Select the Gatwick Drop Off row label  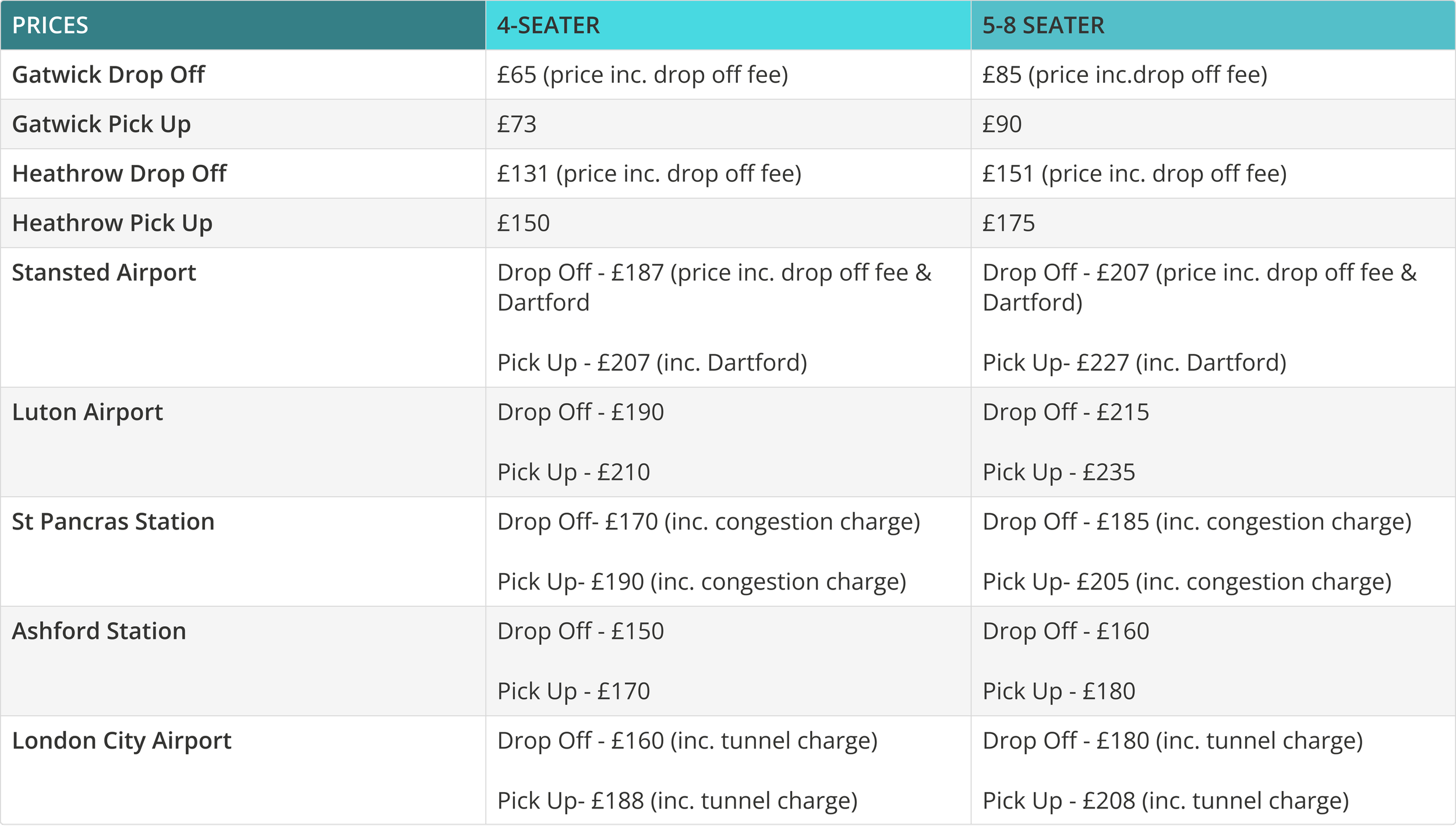(x=108, y=75)
